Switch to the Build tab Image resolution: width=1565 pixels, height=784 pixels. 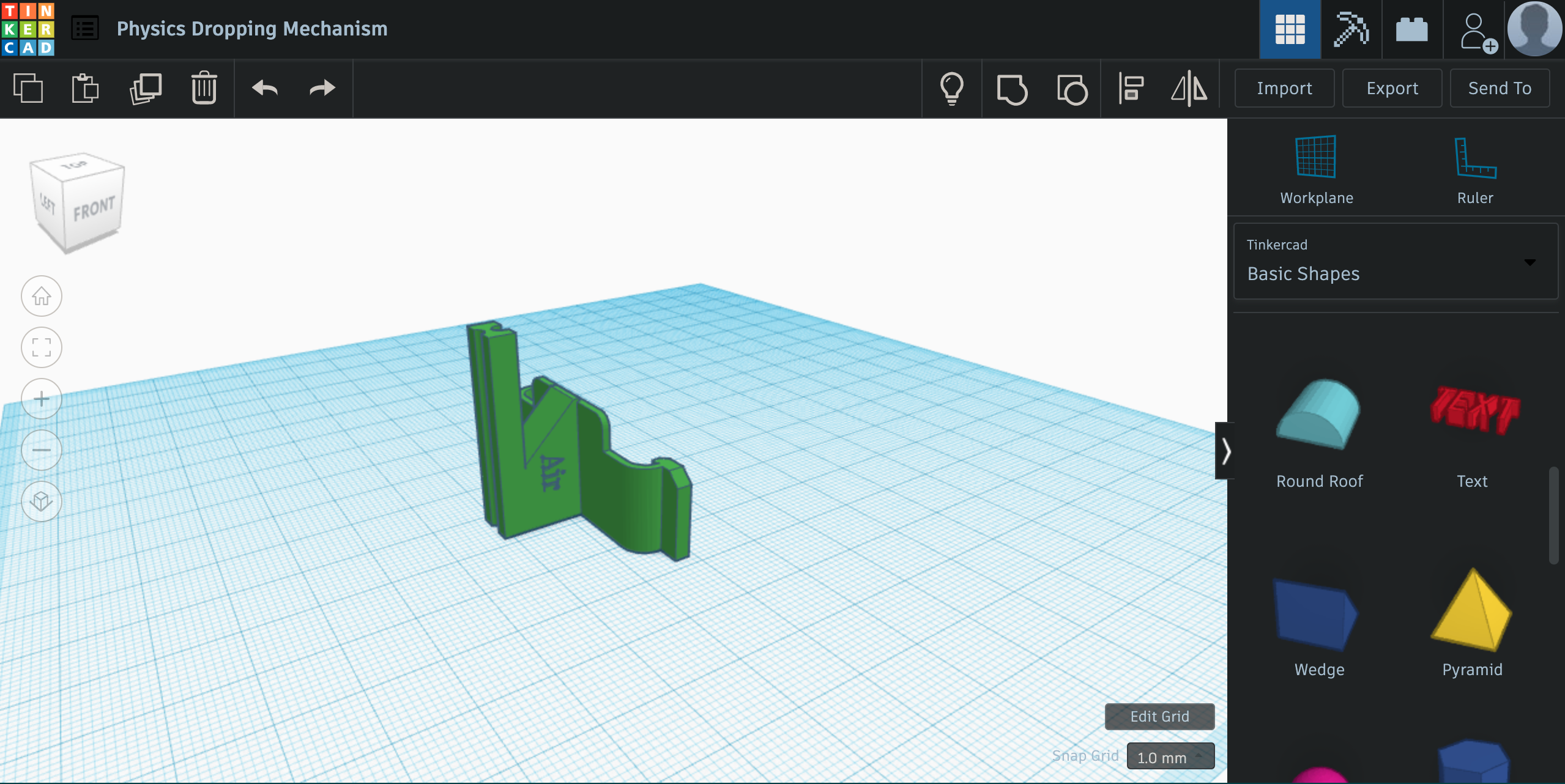1411,28
